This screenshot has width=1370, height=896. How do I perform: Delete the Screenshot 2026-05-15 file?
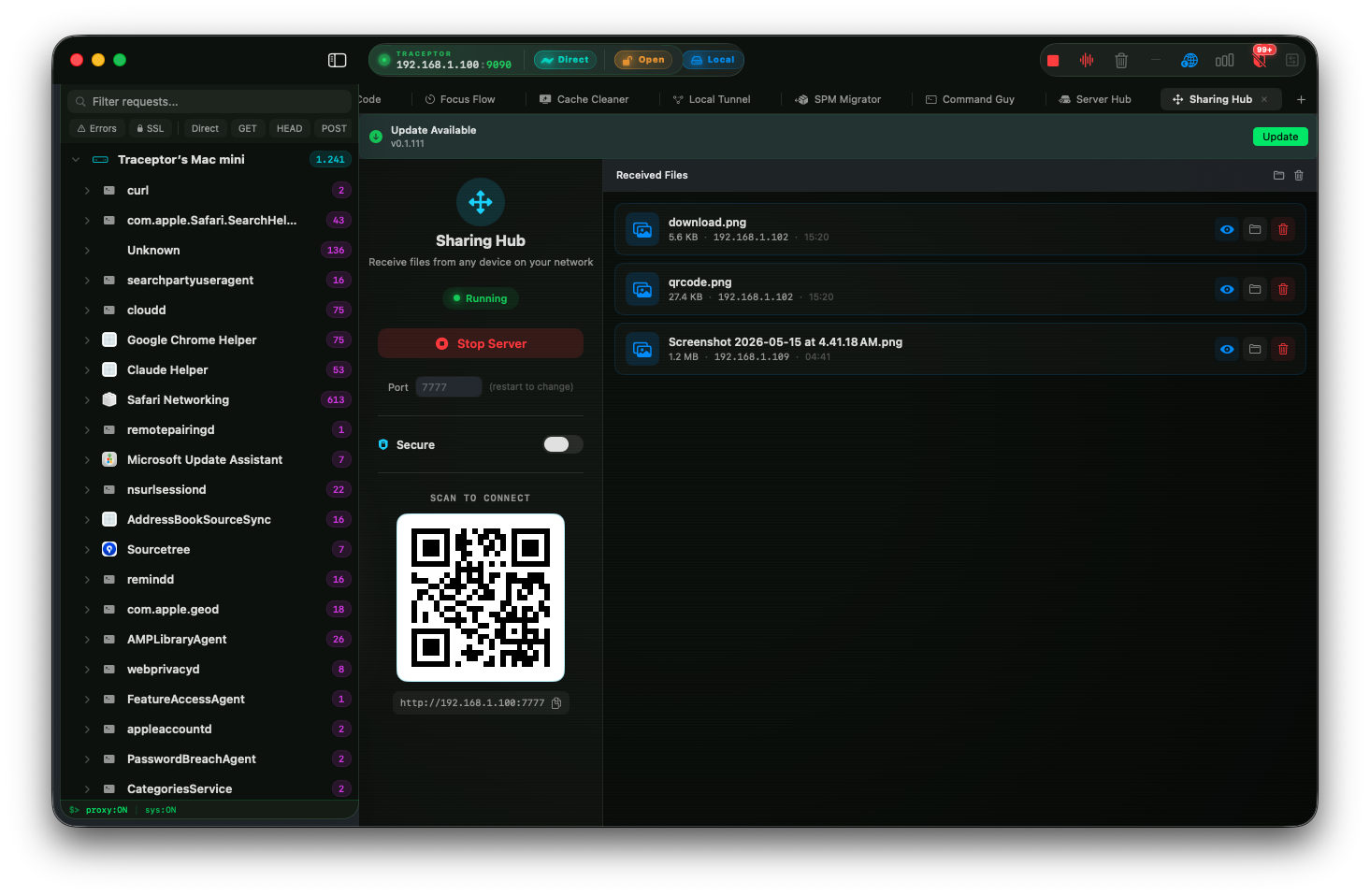(x=1283, y=349)
